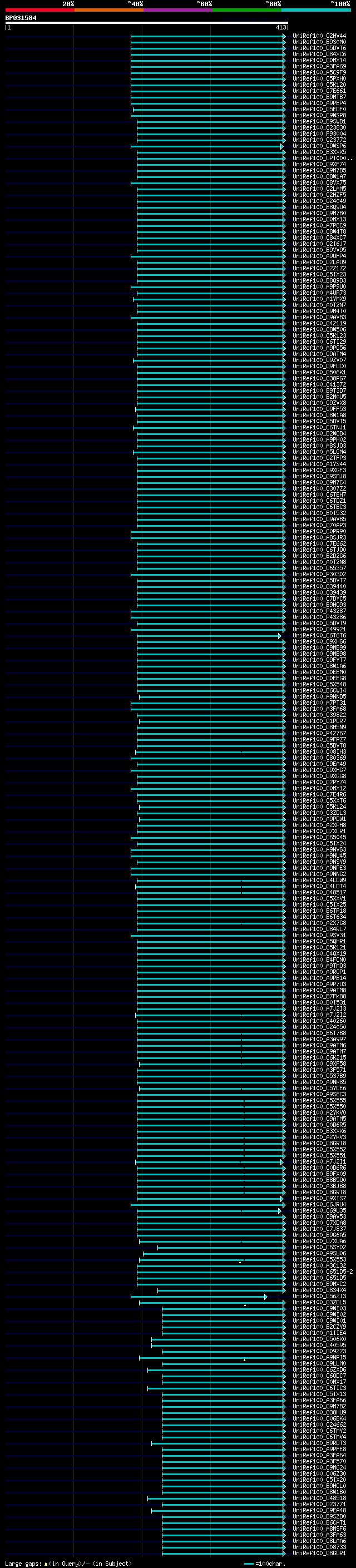Click the purple ~60% color bar
This screenshot has height=1568, width=356.
[x=177, y=11]
